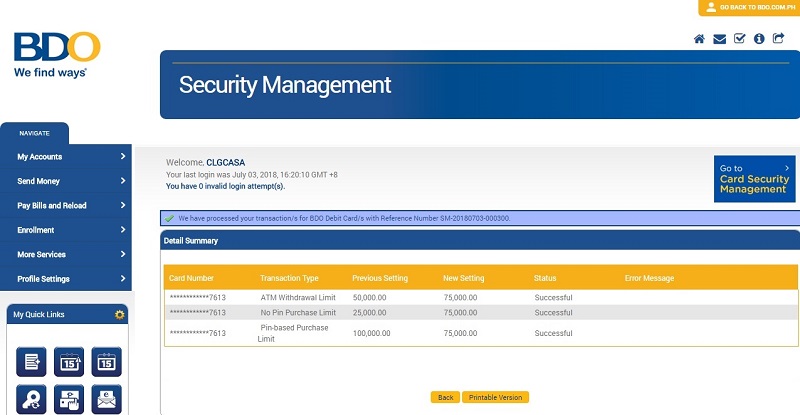Click the My Quick Links heading
Viewport: 800px width, 415px height.
pos(39,314)
